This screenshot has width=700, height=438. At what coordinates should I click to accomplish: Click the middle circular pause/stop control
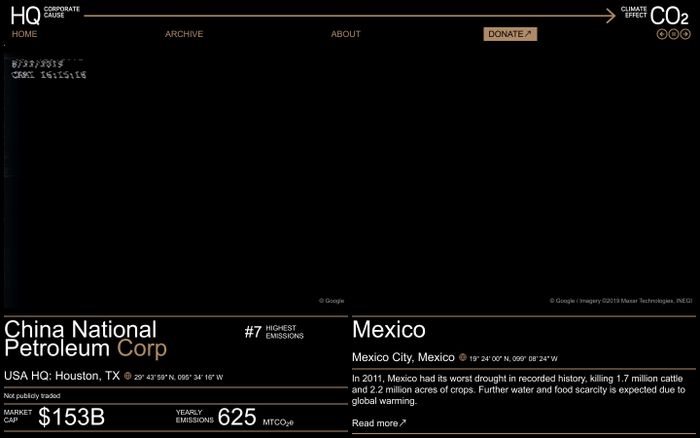pos(673,34)
